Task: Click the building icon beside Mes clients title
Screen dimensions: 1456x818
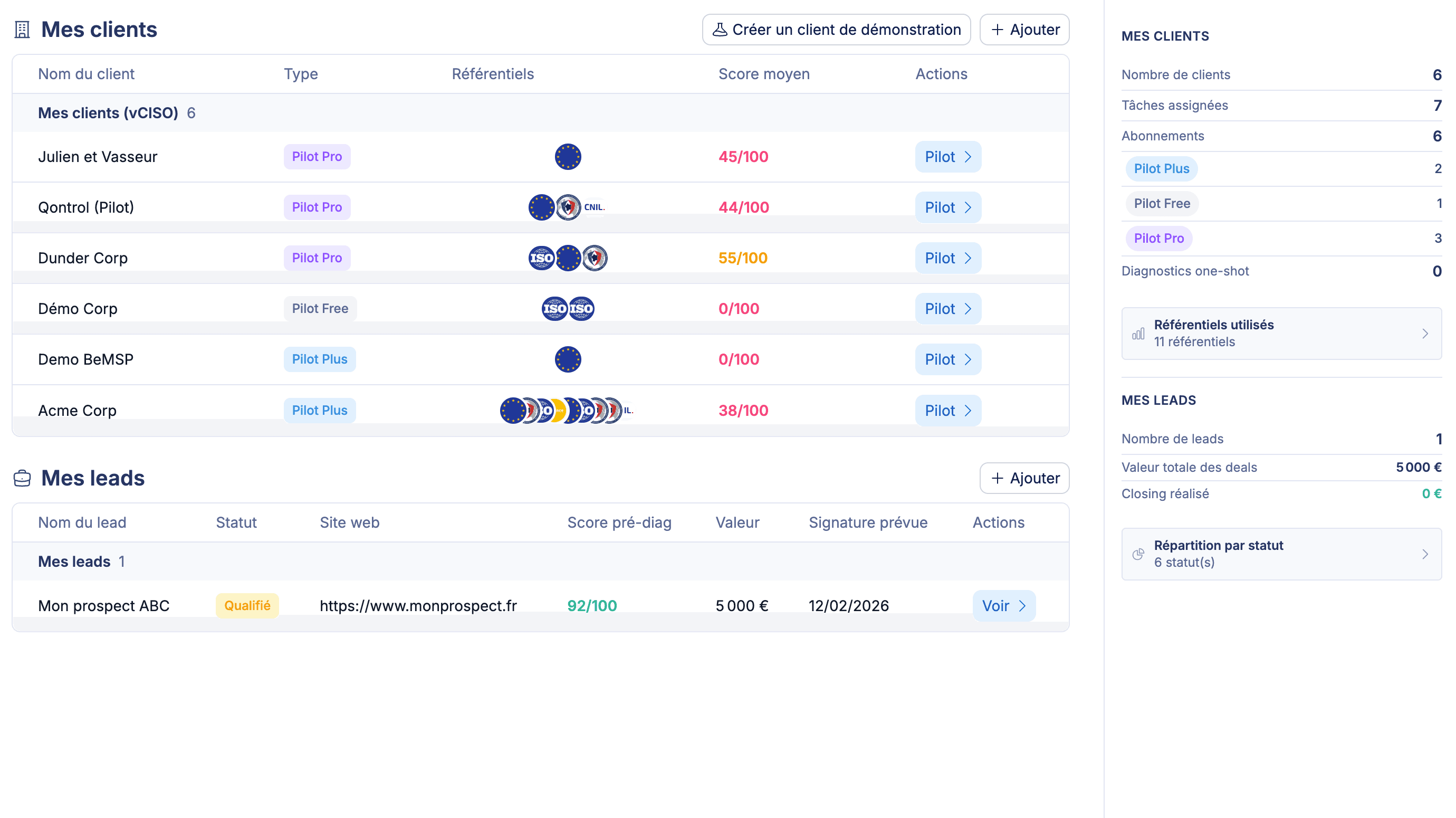Action: (22, 28)
